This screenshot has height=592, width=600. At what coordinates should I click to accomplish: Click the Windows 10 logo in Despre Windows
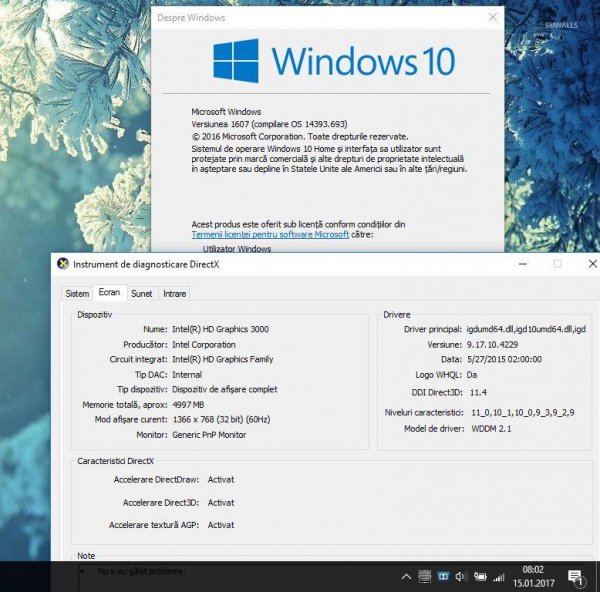(334, 61)
